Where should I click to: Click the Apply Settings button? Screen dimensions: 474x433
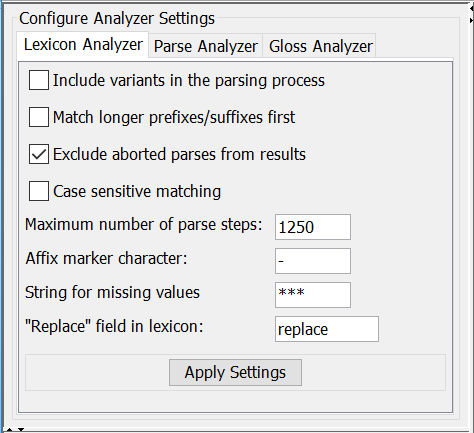pos(235,372)
